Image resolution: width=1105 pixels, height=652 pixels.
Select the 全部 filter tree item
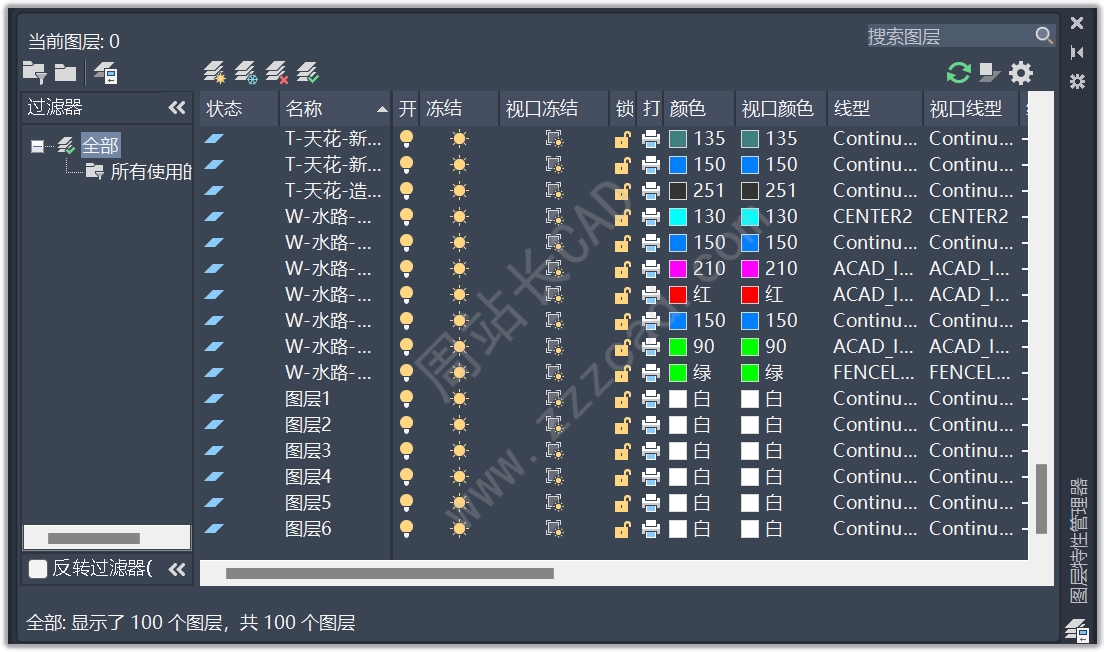pyautogui.click(x=100, y=146)
